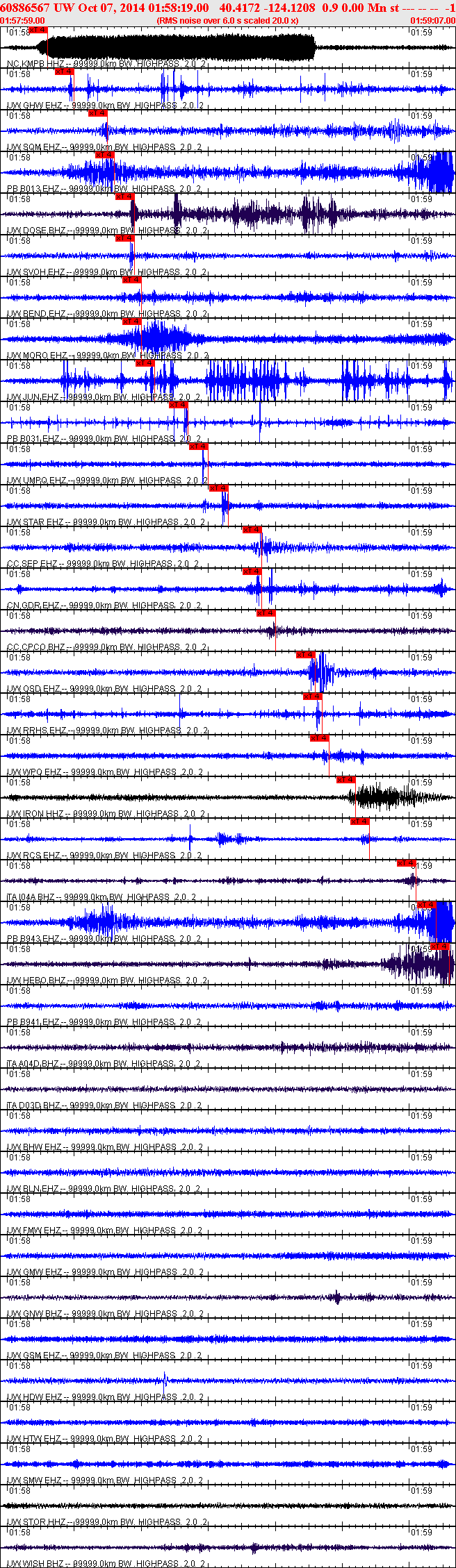Select the red pick marker on the DOSE trace
The height and width of the screenshot is (1568, 456).
click(x=125, y=197)
